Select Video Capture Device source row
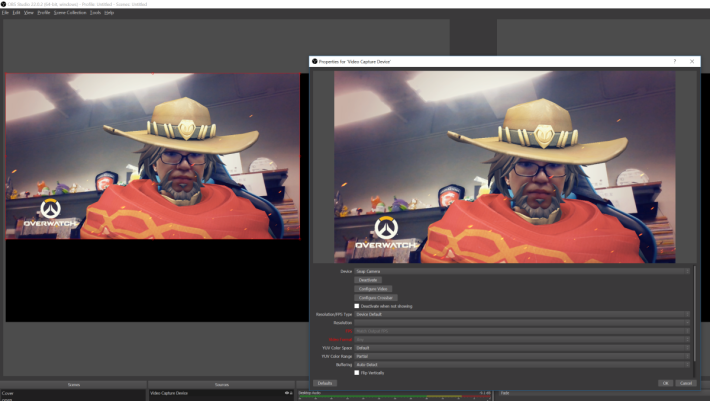Viewport: 710px width, 401px height. click(221, 393)
